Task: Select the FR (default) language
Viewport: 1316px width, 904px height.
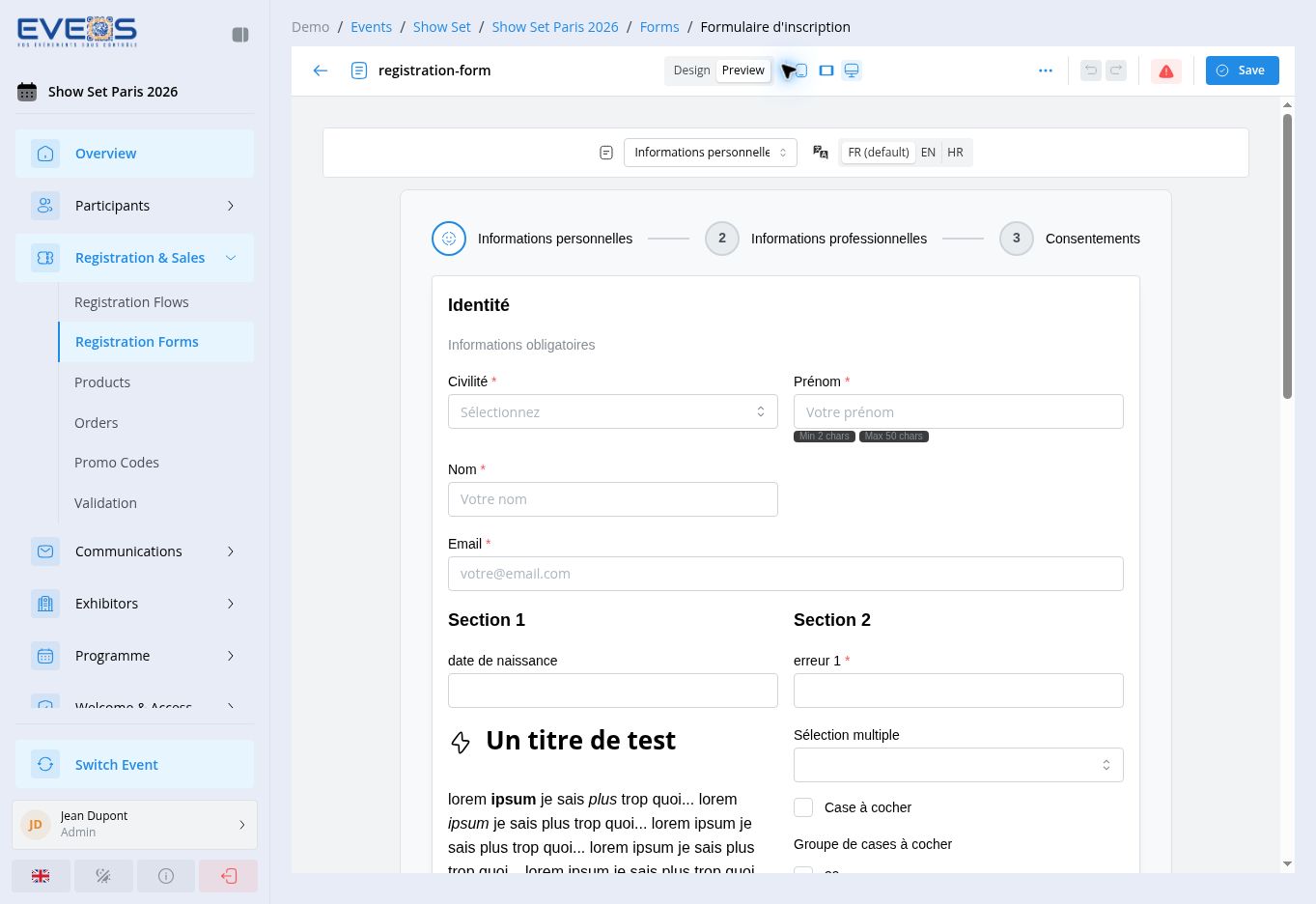Action: coord(879,153)
